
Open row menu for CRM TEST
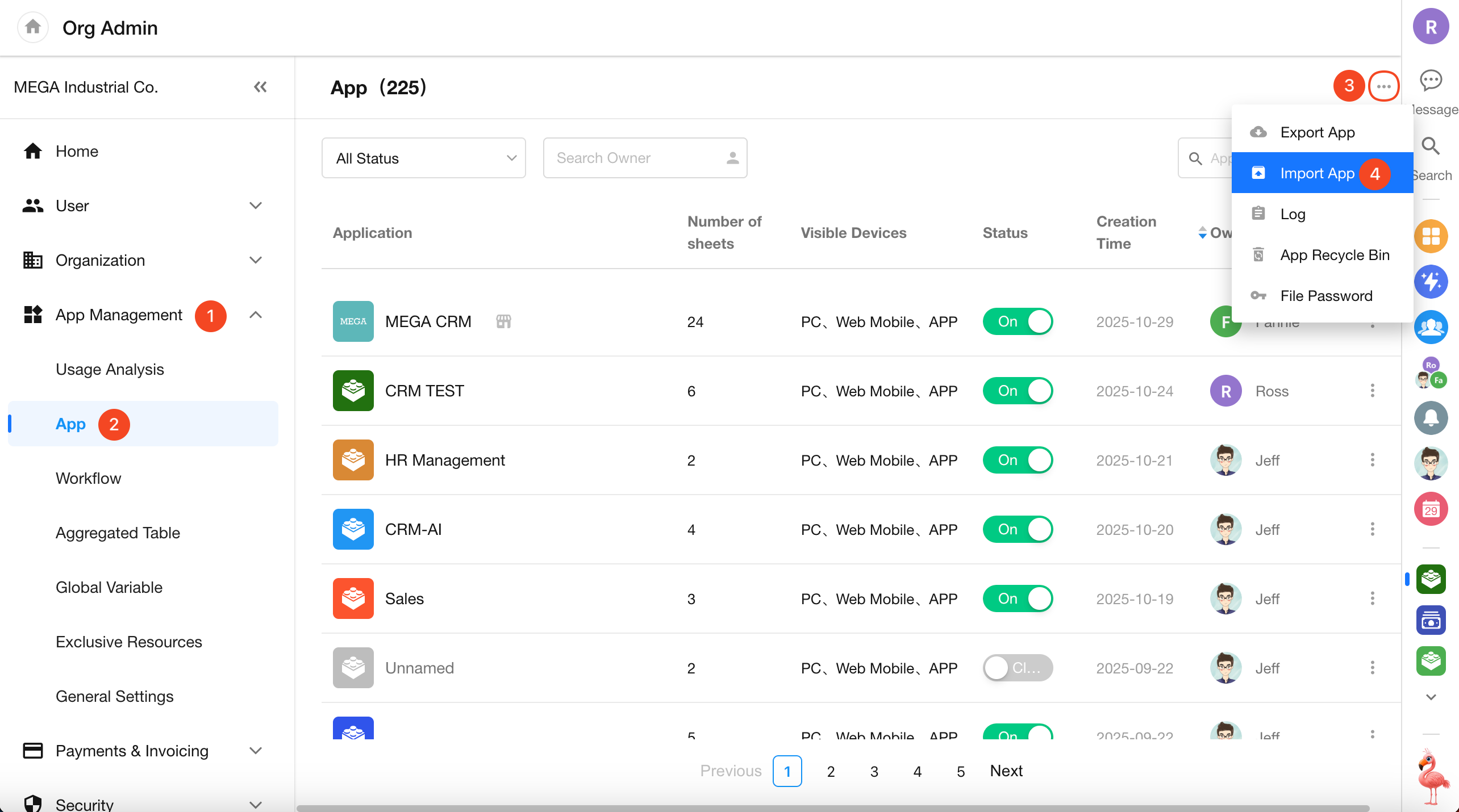point(1372,391)
